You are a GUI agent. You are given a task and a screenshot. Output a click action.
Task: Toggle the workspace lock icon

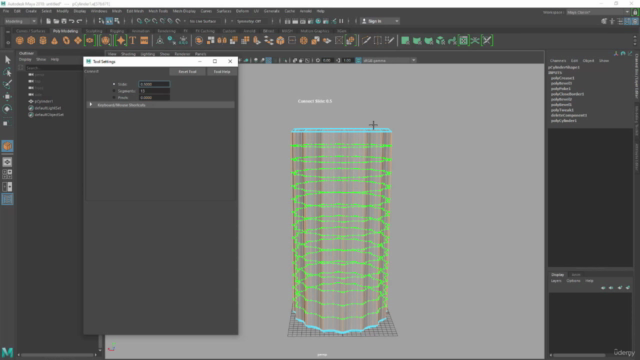(635, 12)
